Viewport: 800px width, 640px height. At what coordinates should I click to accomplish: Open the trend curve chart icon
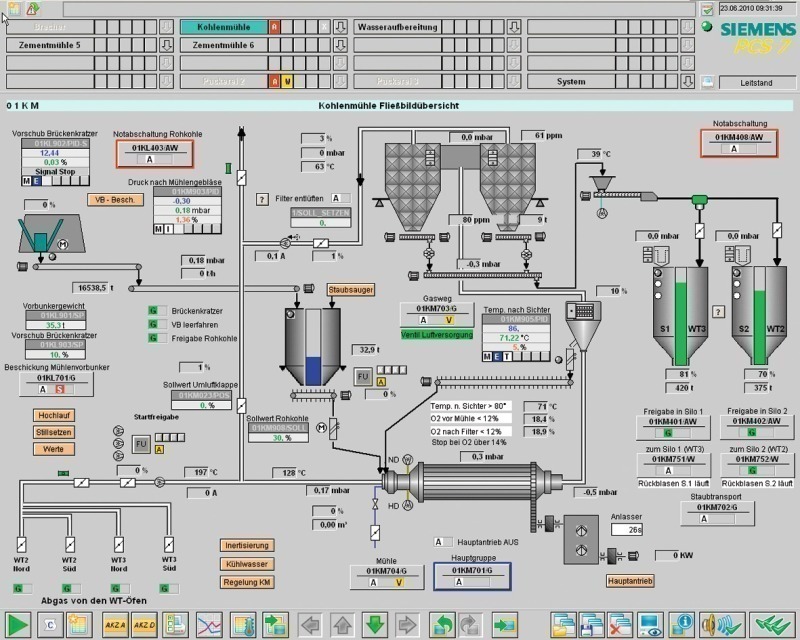coord(209,625)
